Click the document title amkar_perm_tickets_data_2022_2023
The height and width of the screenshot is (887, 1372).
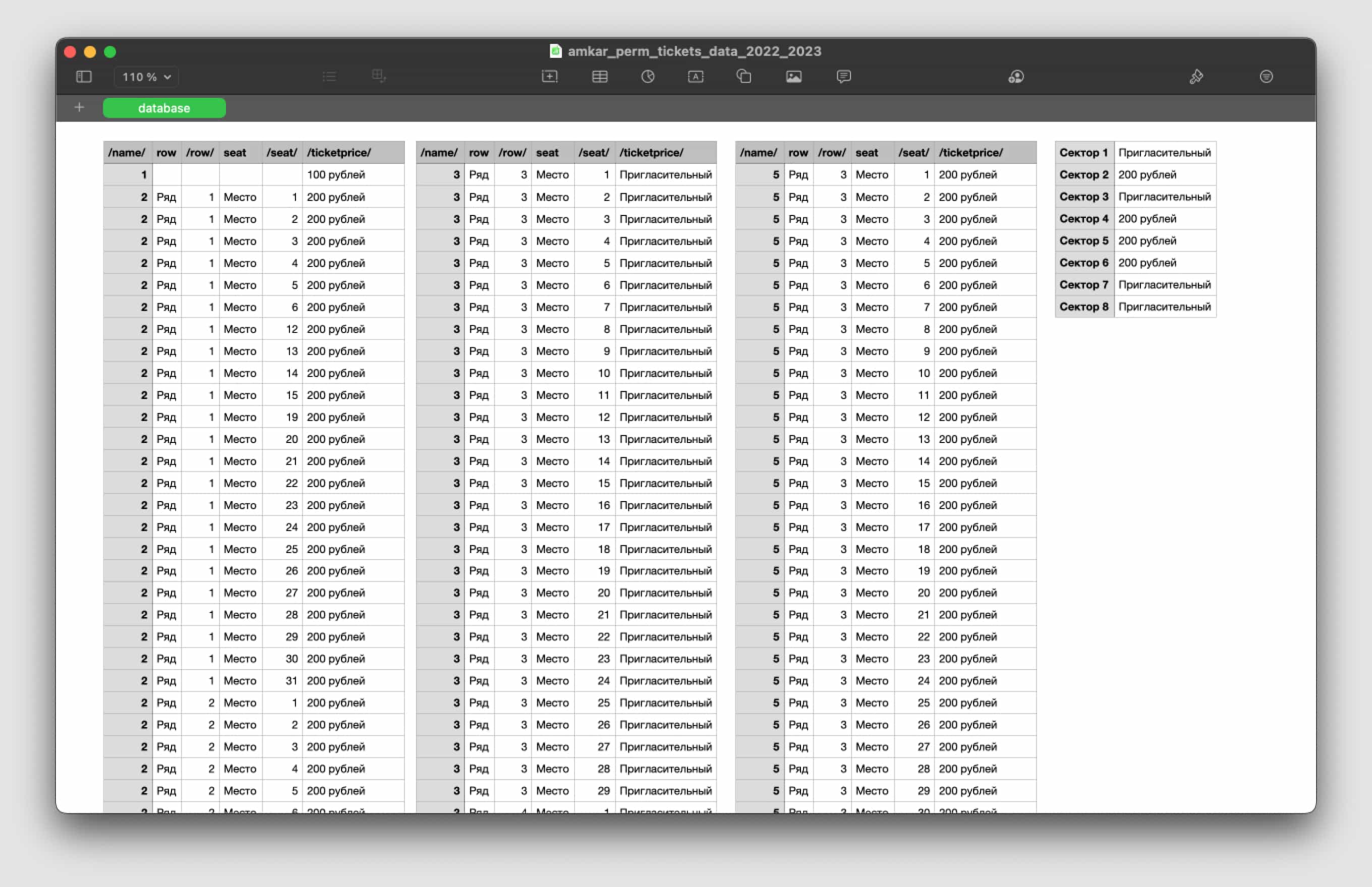coord(694,51)
